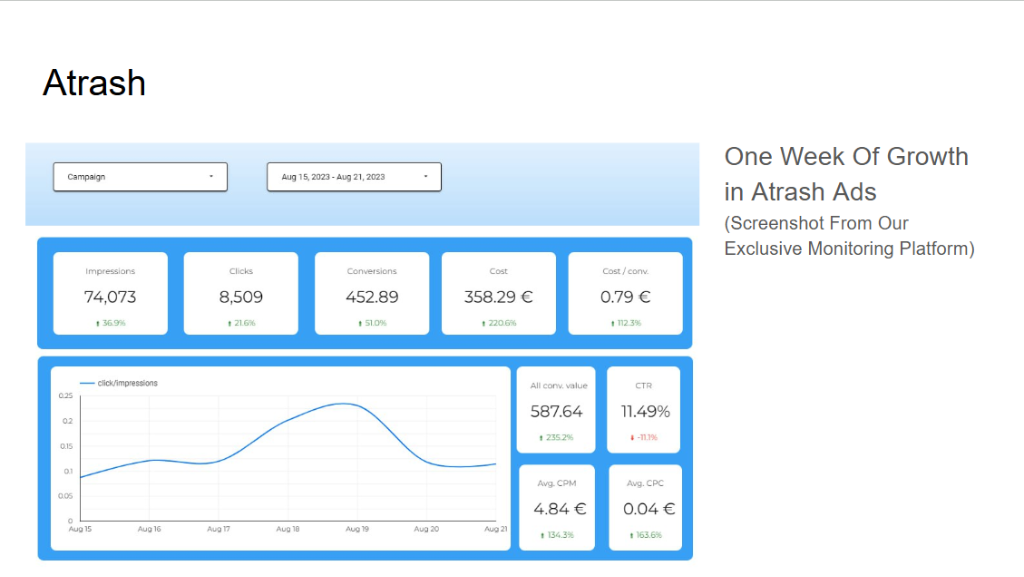Click the Impressions value 74,073

click(110, 297)
